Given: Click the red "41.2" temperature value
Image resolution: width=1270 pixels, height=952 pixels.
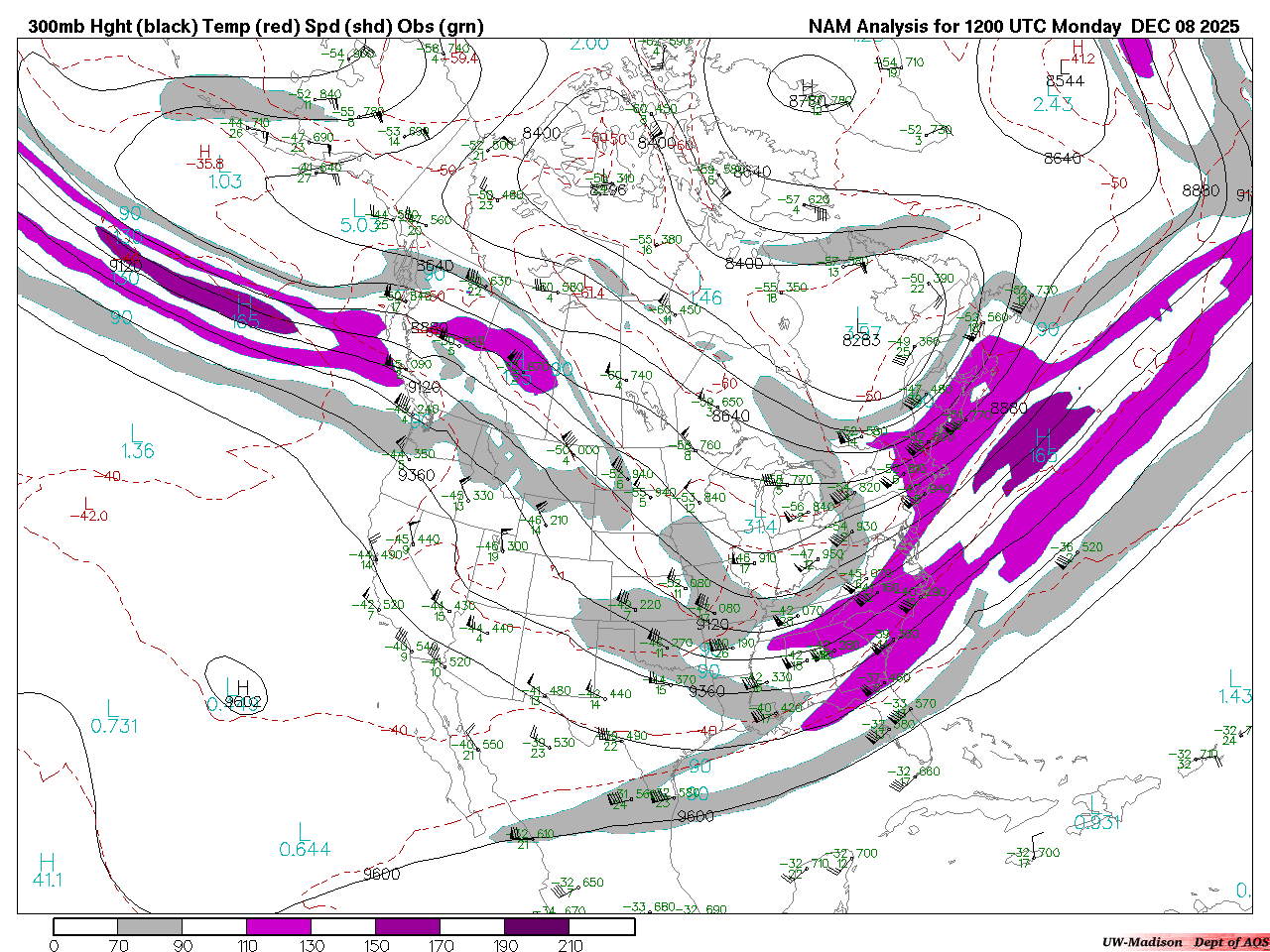Looking at the screenshot, I should coord(1080,59).
